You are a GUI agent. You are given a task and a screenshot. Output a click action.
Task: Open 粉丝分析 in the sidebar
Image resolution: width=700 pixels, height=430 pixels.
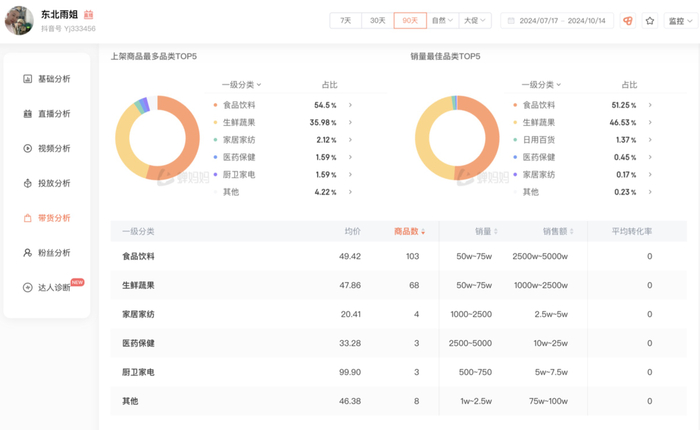click(x=53, y=253)
